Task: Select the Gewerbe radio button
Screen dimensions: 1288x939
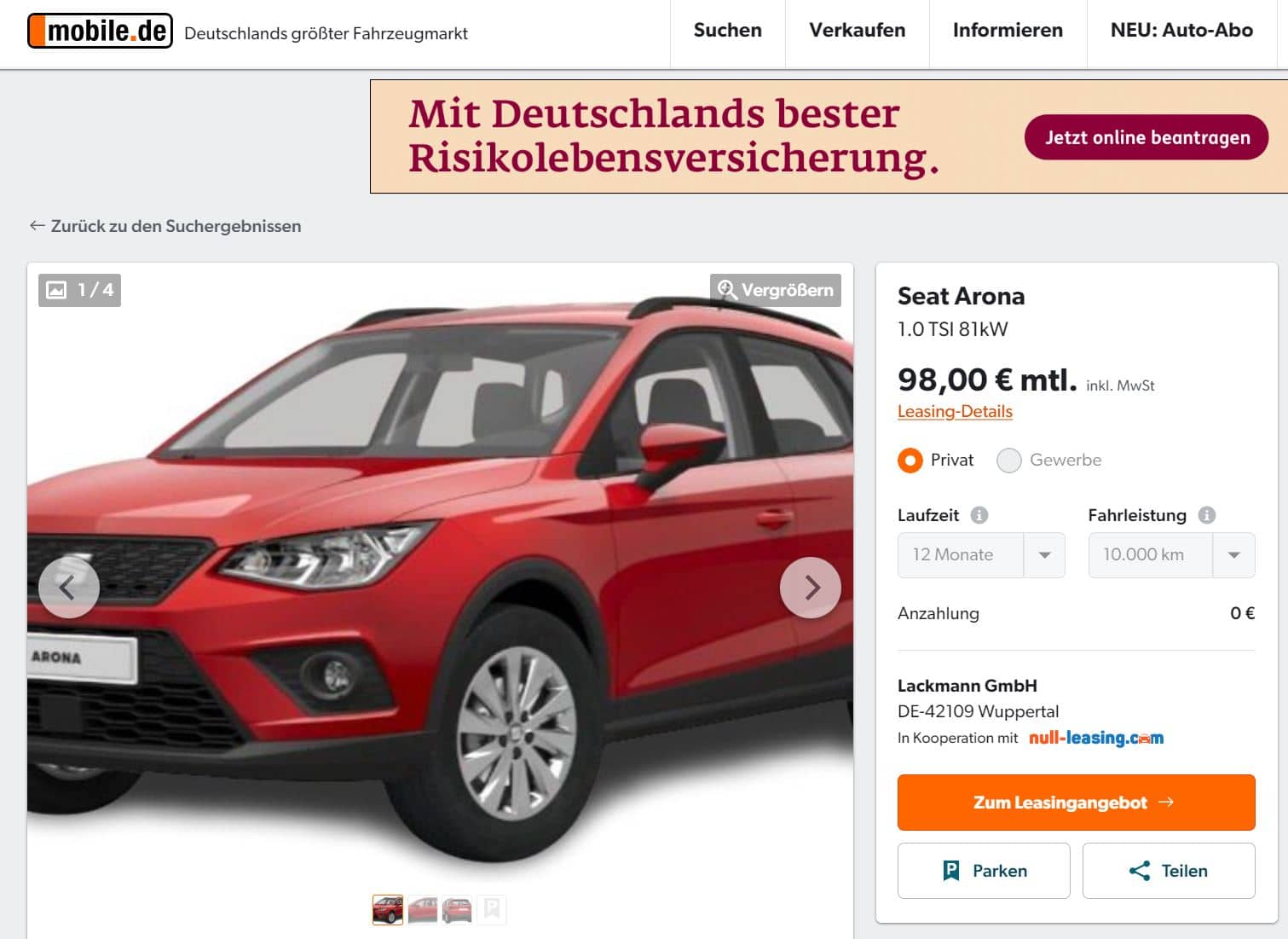Action: [1009, 461]
